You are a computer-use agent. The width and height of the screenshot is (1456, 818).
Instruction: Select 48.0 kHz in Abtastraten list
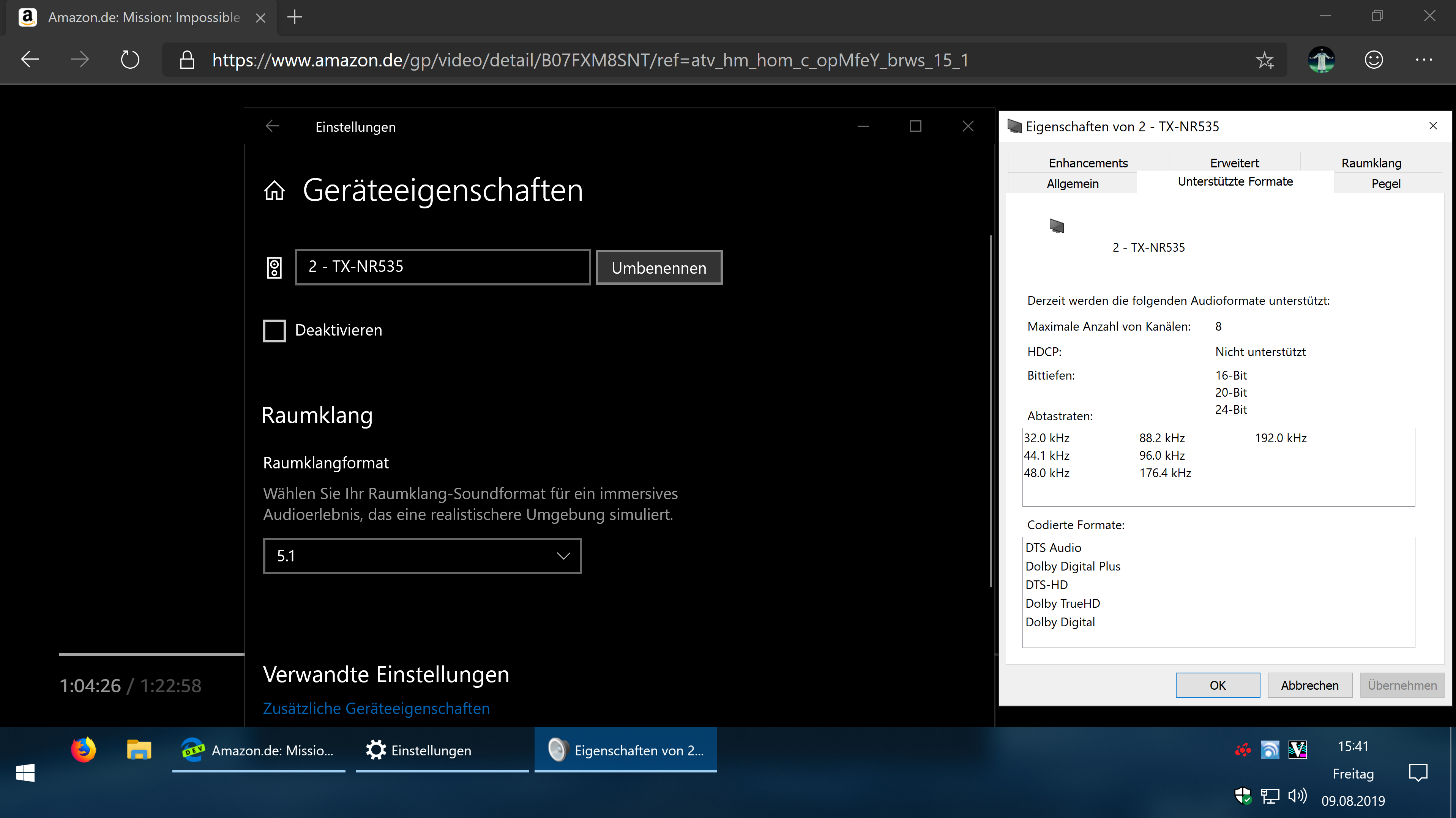click(1047, 473)
